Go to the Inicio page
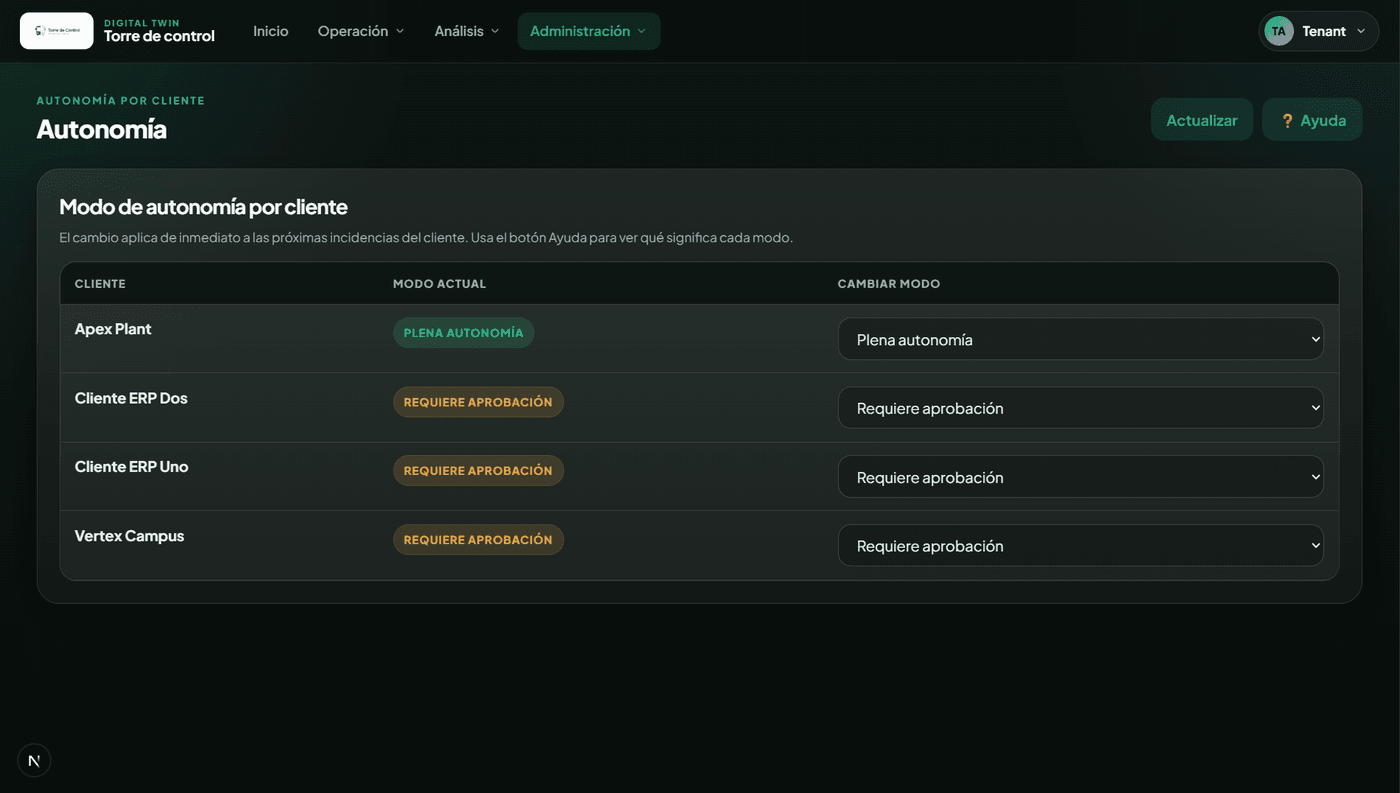This screenshot has width=1400, height=793. 270,31
